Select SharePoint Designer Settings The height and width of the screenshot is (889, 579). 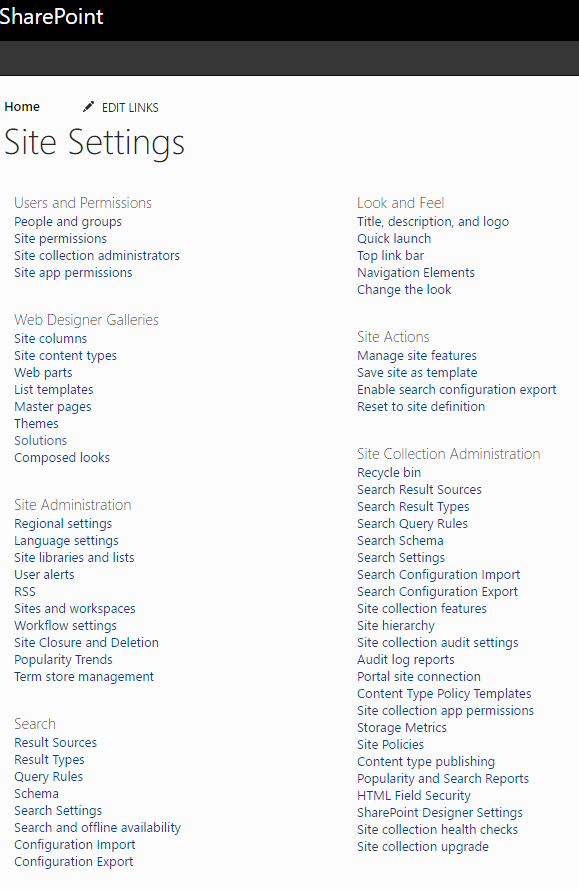pyautogui.click(x=440, y=812)
